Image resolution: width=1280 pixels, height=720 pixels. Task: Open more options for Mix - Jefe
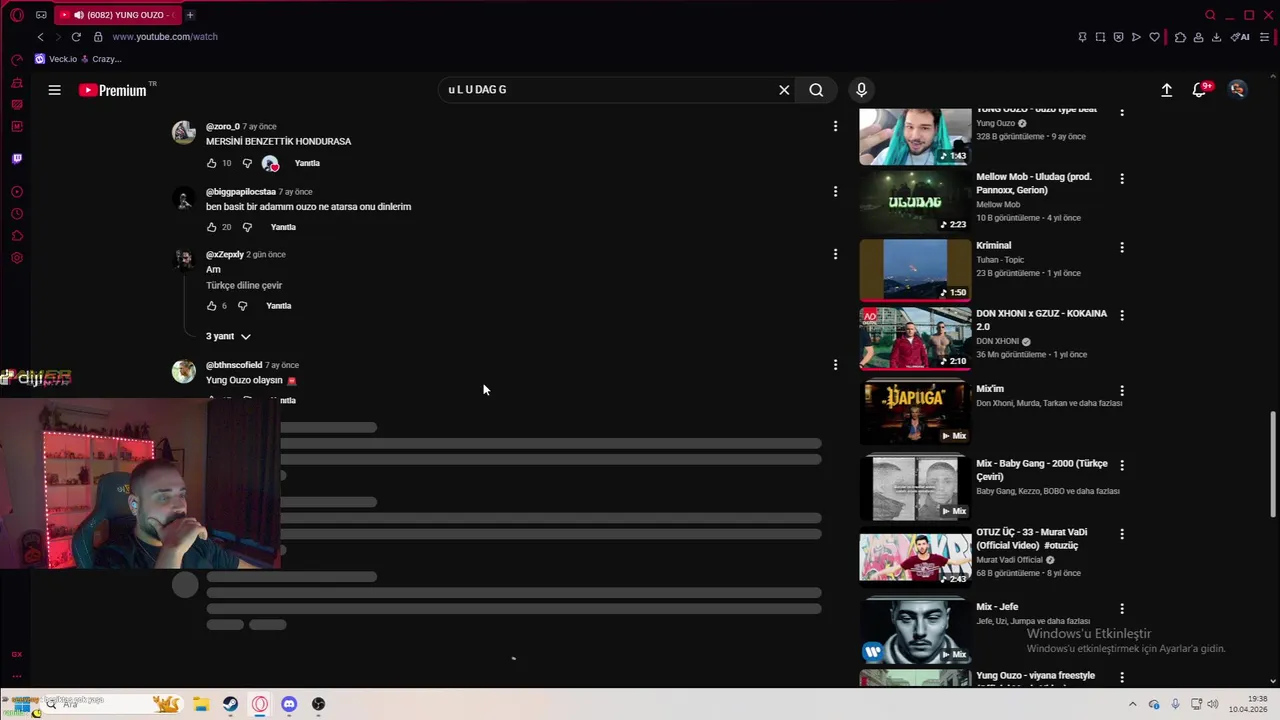coord(1122,608)
